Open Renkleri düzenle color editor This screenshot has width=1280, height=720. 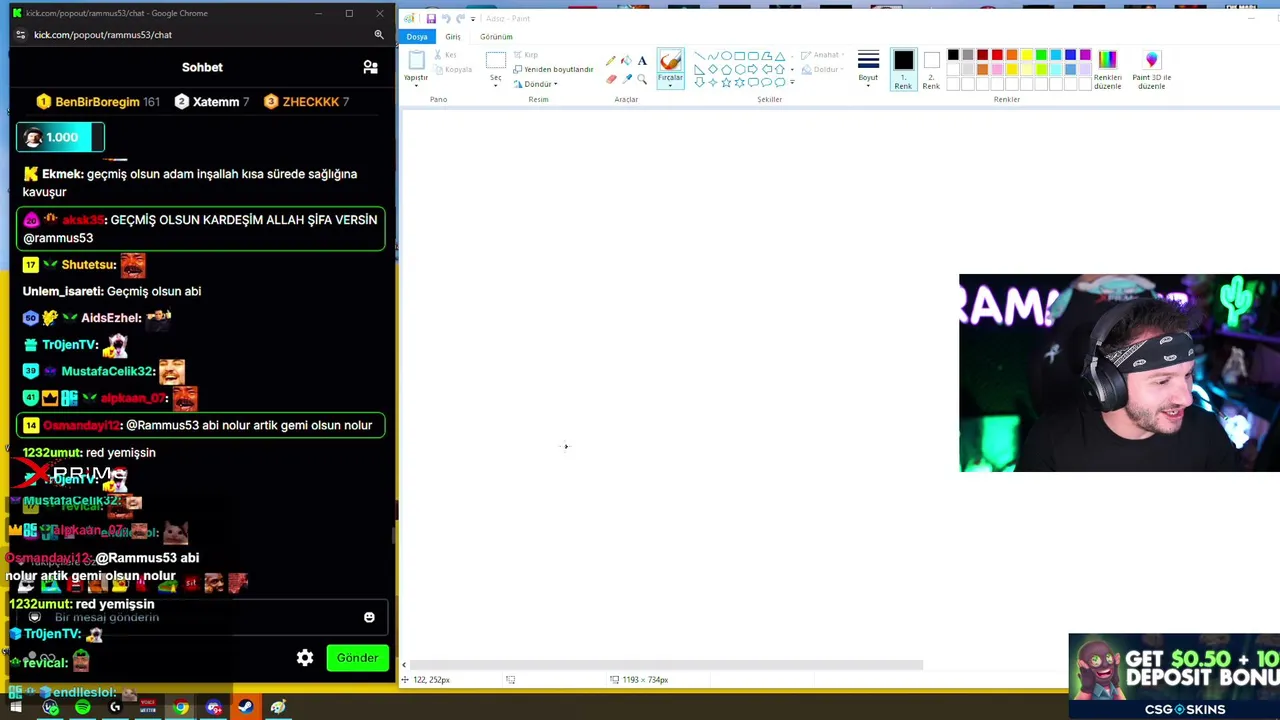(x=1107, y=69)
